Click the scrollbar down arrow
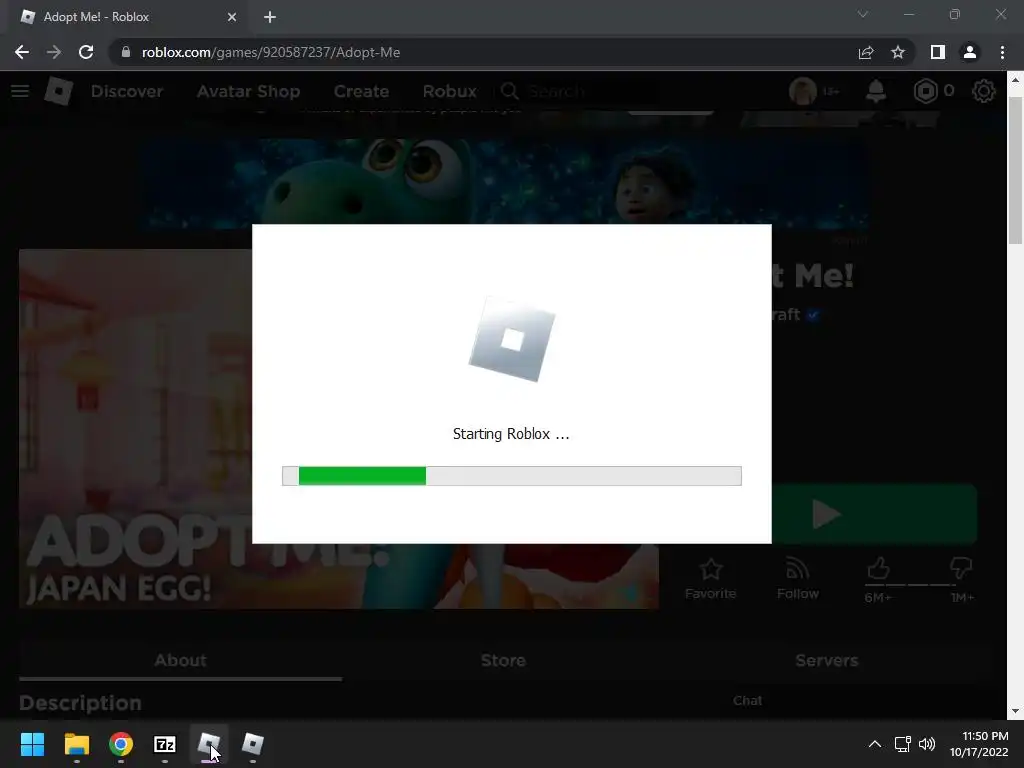The image size is (1024, 768). click(1015, 711)
